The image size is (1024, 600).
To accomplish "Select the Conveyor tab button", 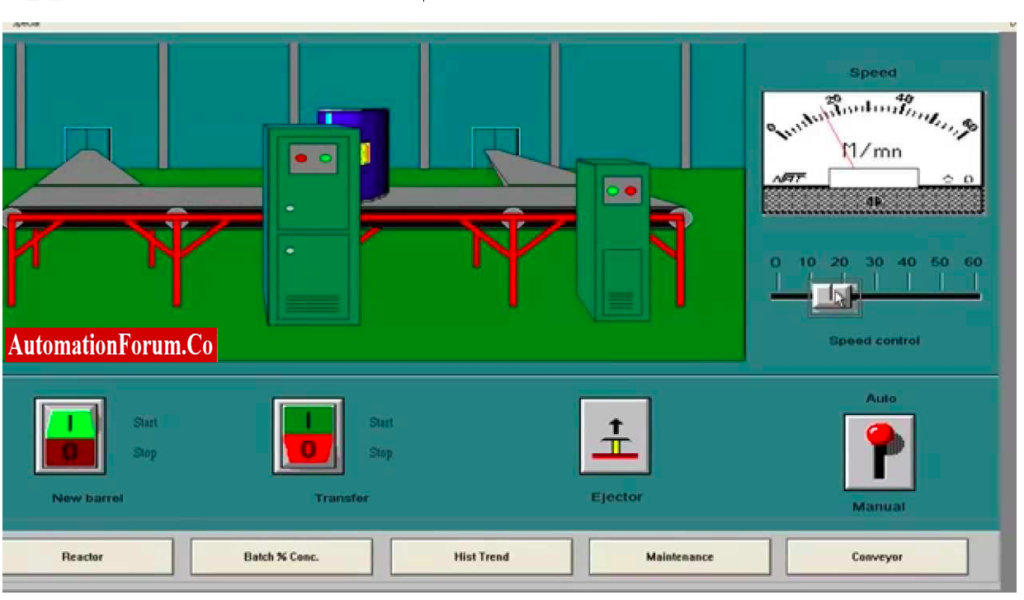I will pyautogui.click(x=877, y=557).
